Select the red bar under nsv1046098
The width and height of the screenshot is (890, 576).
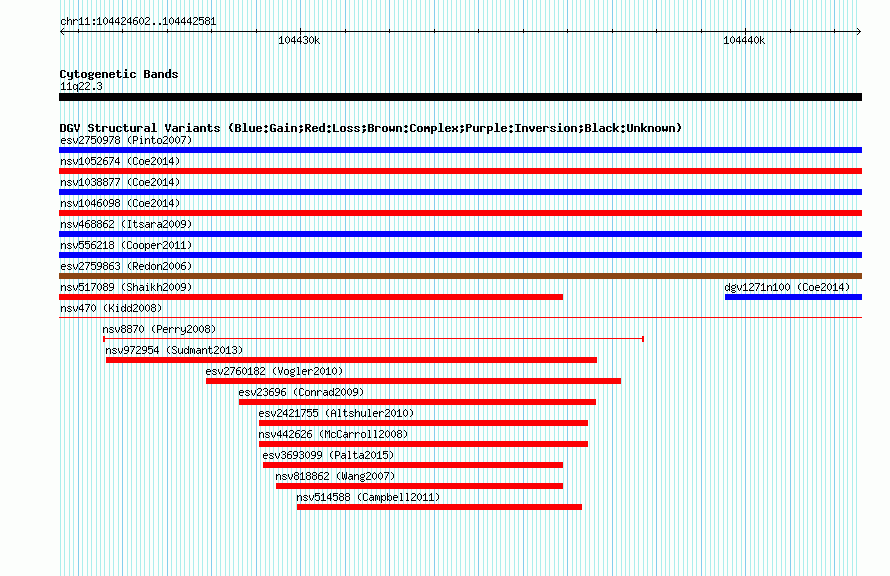pos(460,213)
